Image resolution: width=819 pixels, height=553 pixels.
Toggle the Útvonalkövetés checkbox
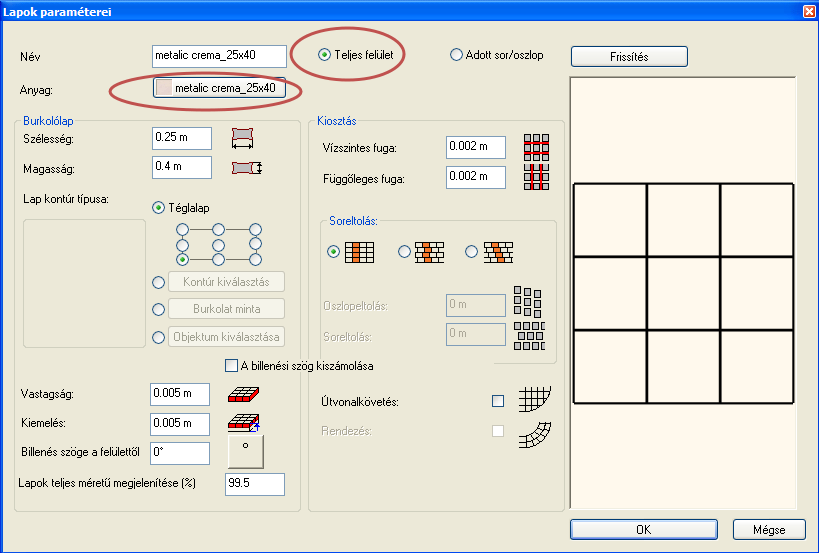tap(498, 401)
